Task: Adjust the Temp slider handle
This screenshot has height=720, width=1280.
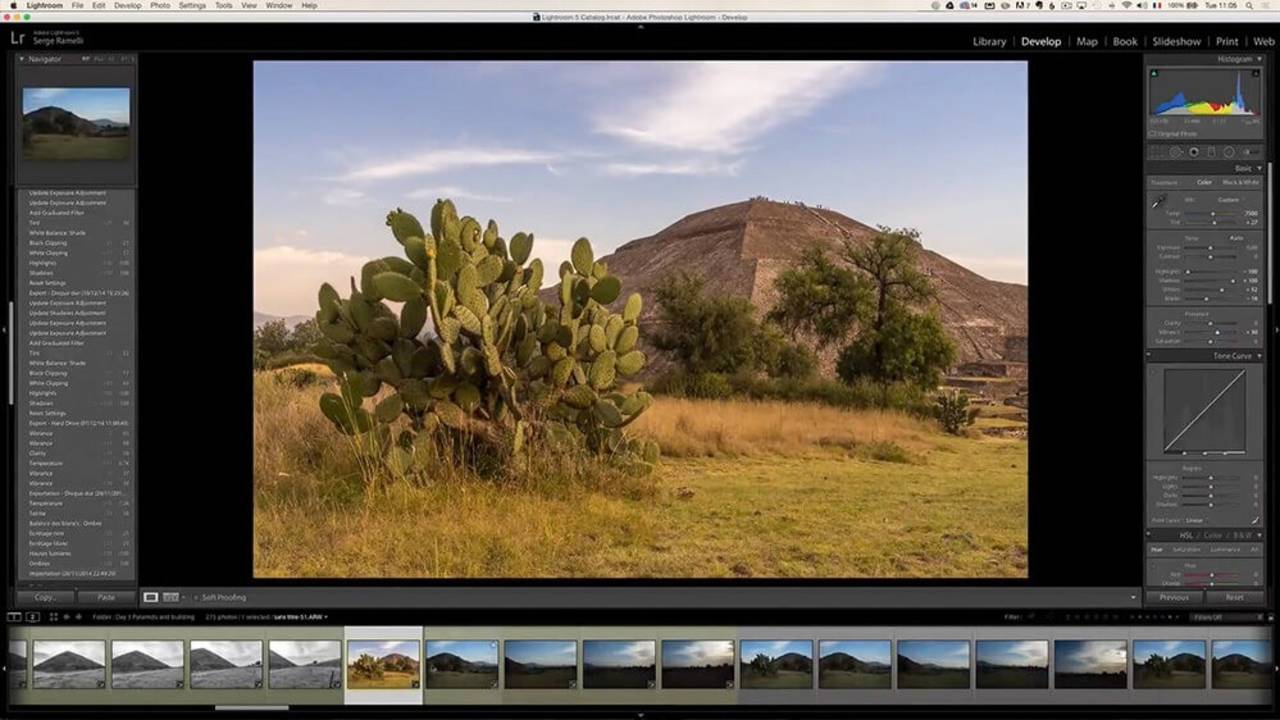Action: point(1213,213)
